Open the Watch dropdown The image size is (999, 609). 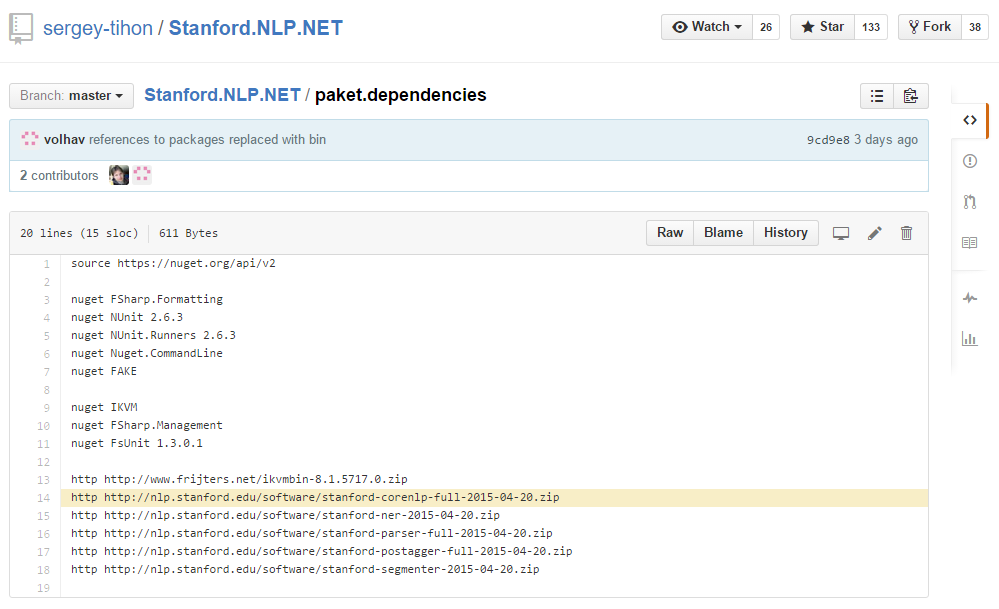click(x=707, y=27)
